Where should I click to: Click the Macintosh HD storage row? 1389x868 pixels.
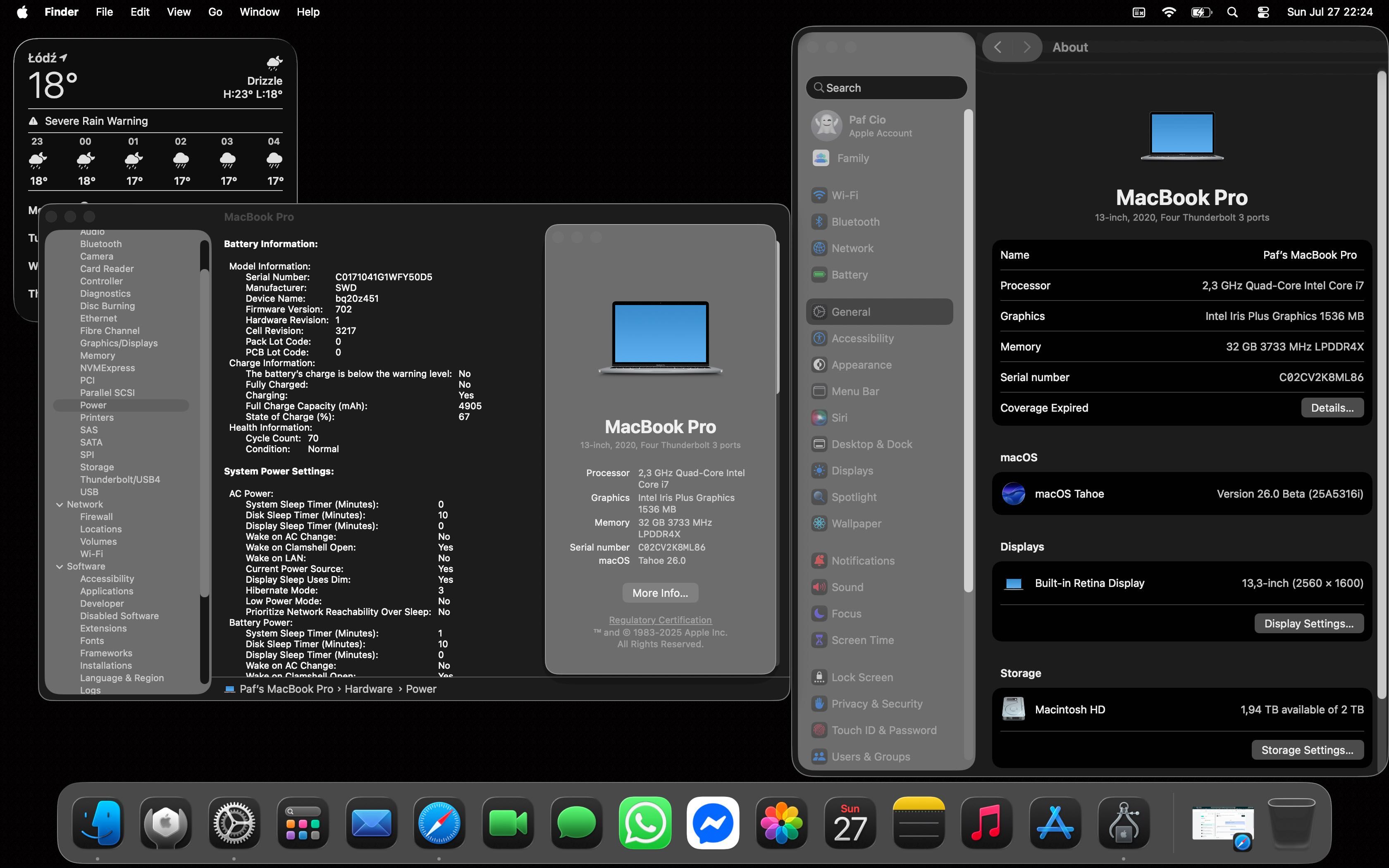click(x=1182, y=710)
